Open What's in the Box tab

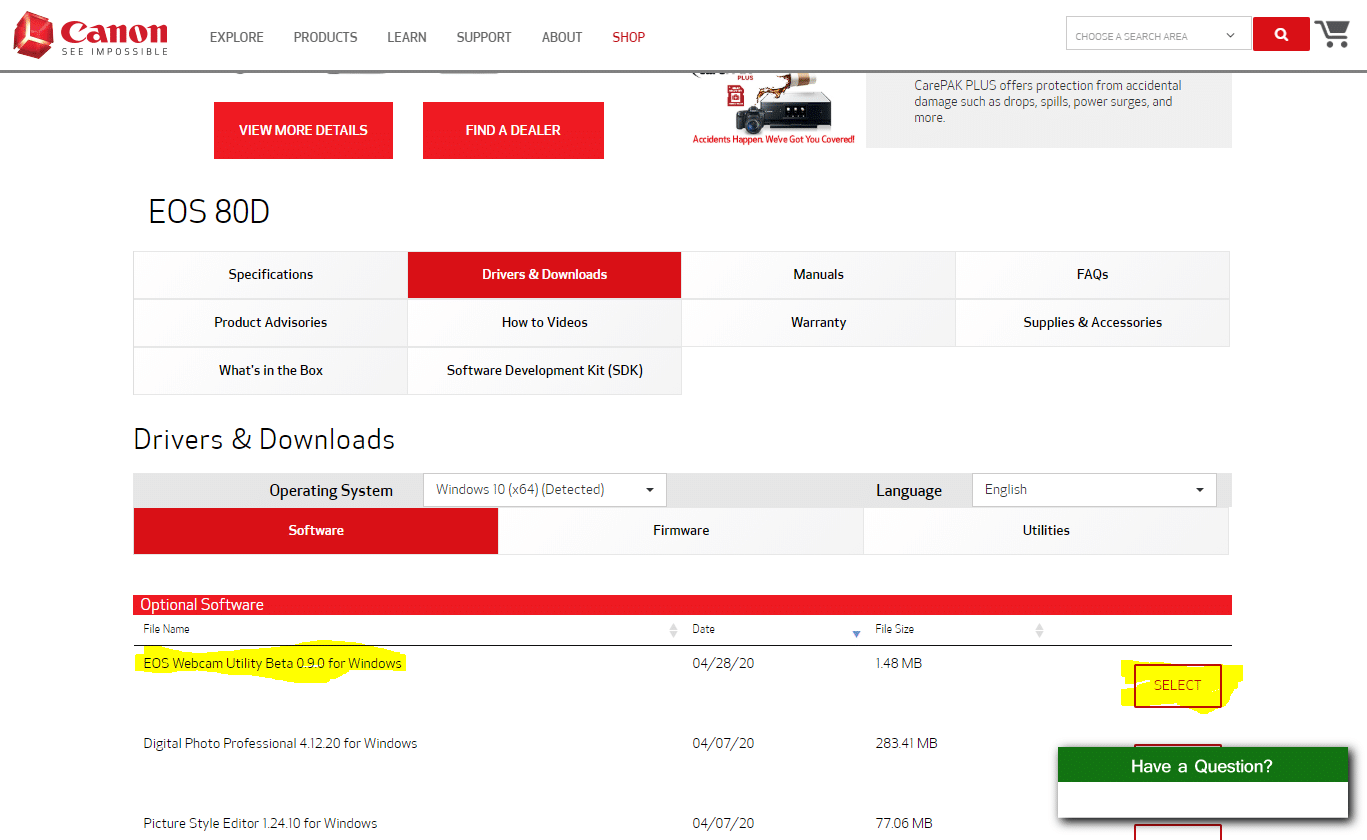point(271,371)
